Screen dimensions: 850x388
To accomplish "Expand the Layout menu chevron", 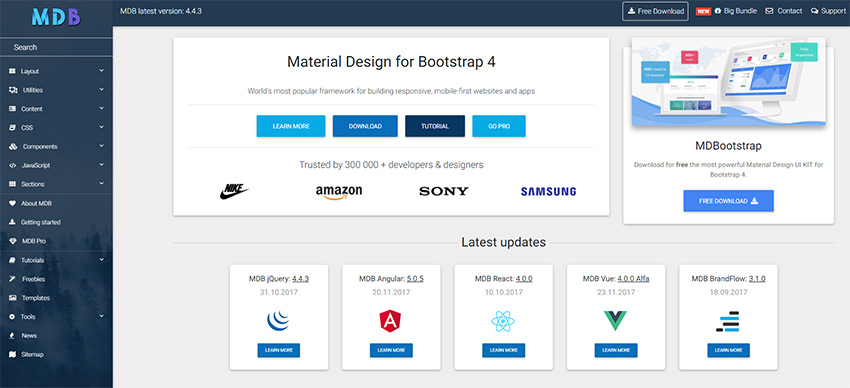I will point(101,70).
